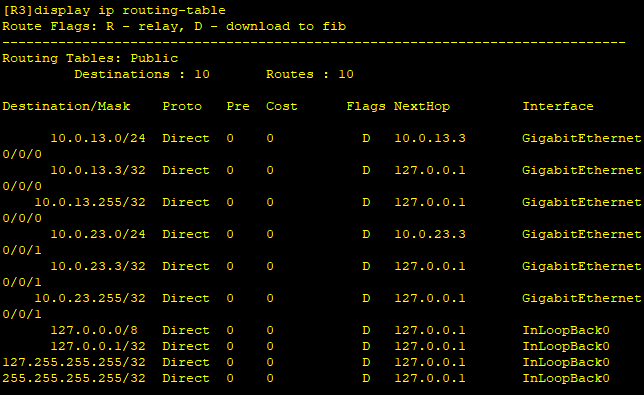The width and height of the screenshot is (644, 395).
Task: Click the first InLoopBack0 interface entry
Action: tap(566, 330)
